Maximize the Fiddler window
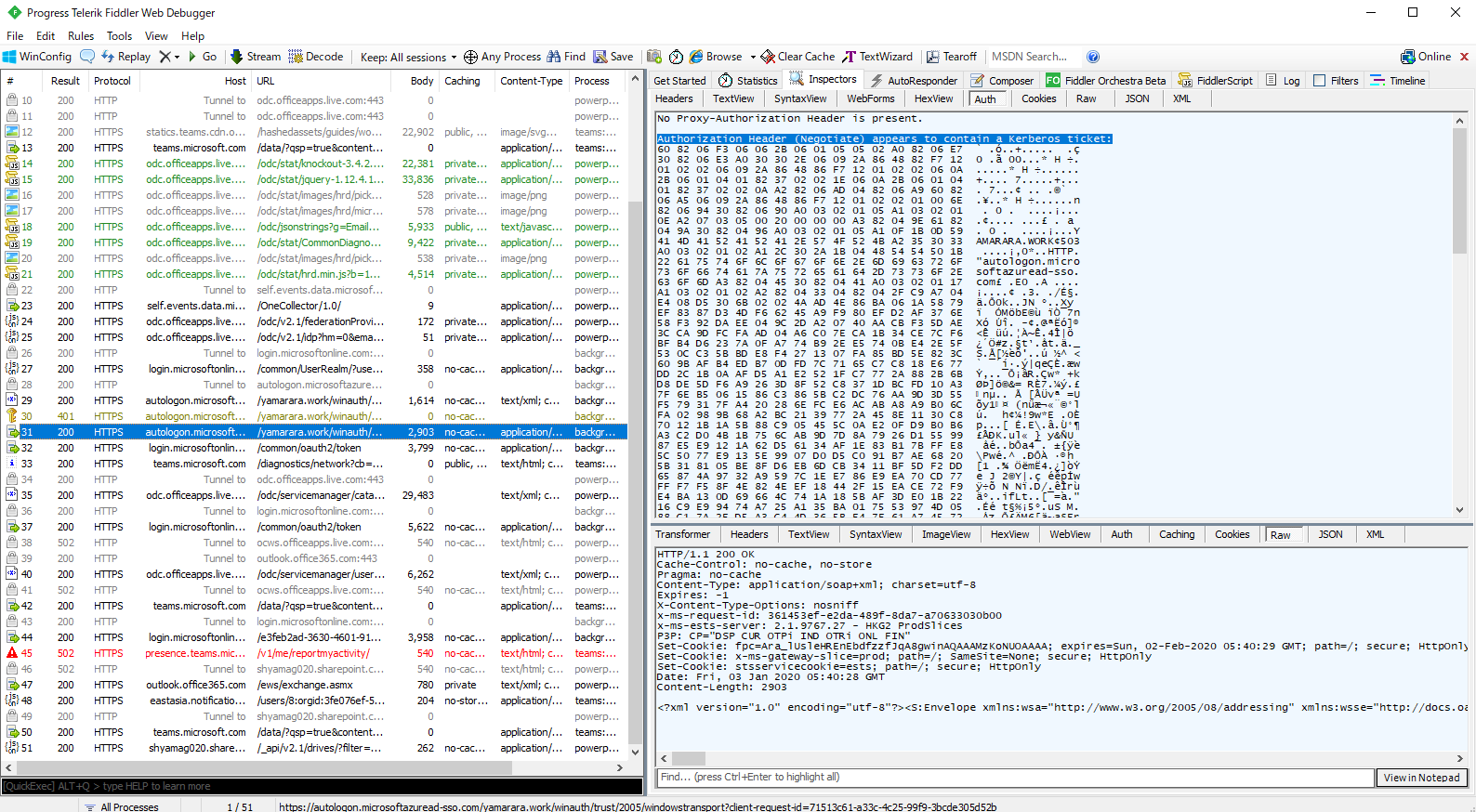The image size is (1476, 812). pos(1413,12)
